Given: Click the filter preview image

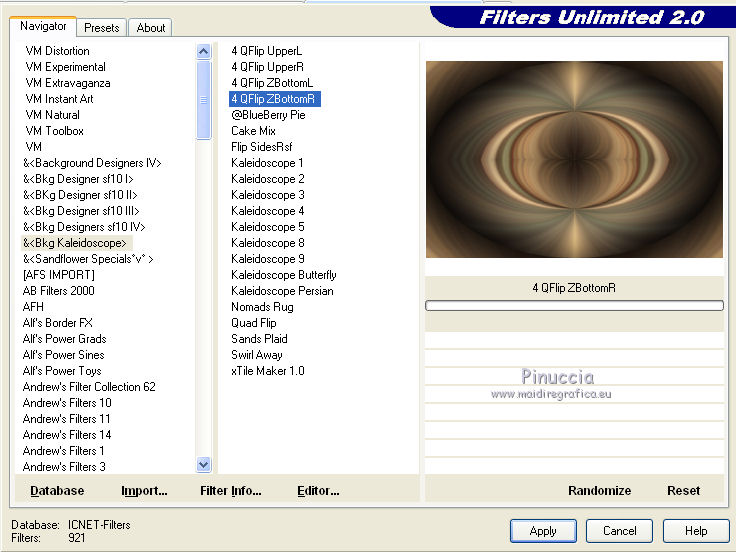Looking at the screenshot, I should 574,160.
